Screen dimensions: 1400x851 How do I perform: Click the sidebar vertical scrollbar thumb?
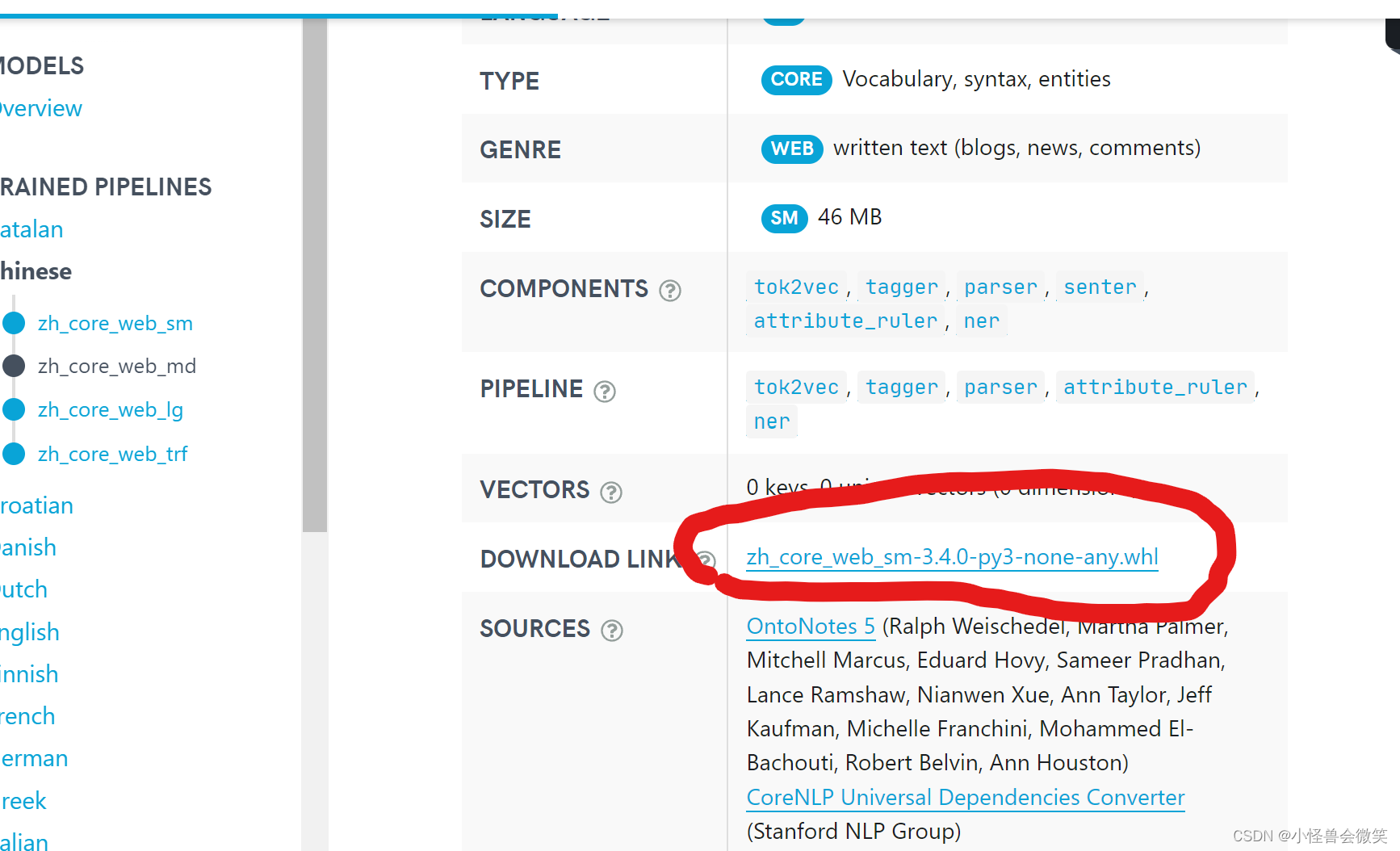315,275
